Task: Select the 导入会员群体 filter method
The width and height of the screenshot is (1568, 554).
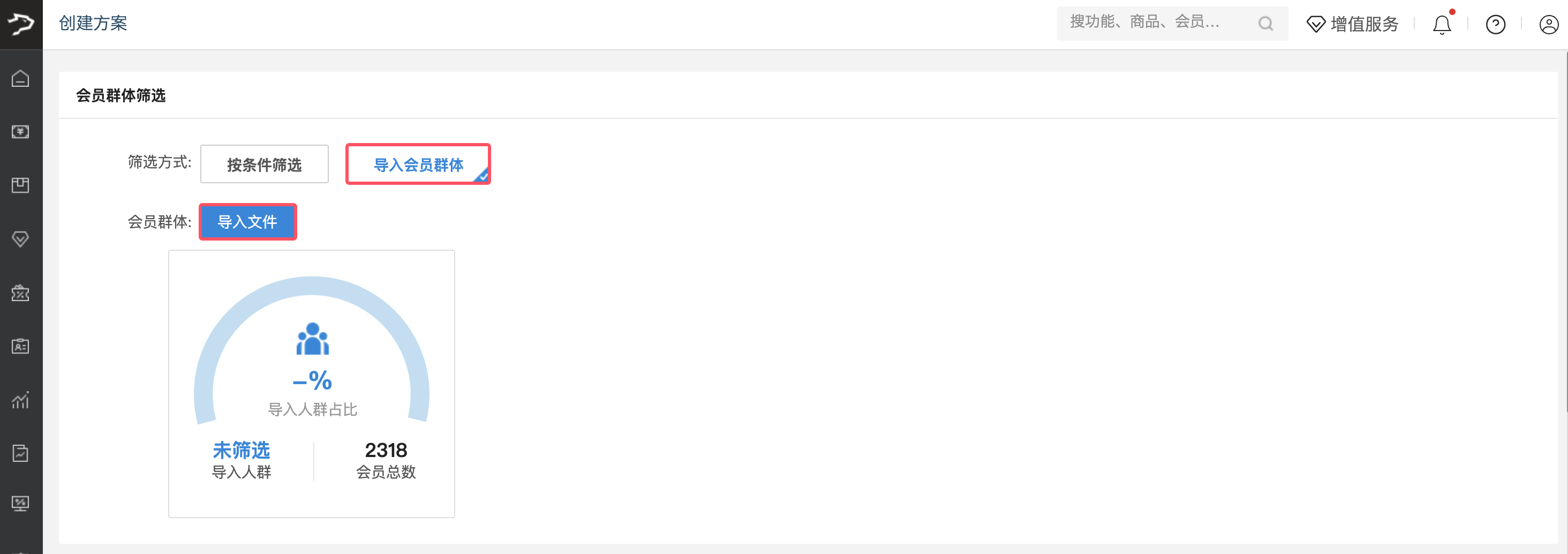Action: 418,164
